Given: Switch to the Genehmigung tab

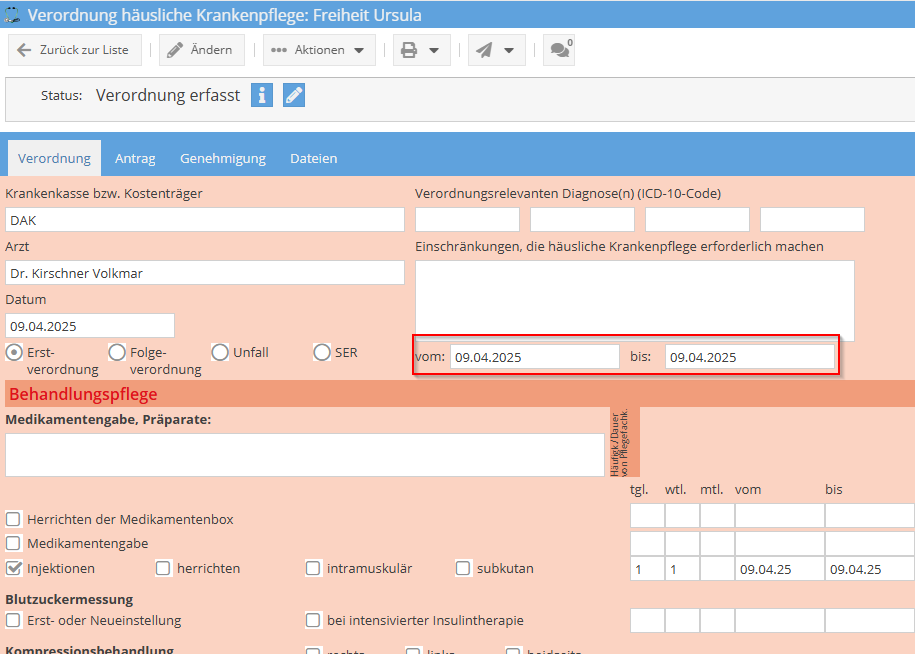Looking at the screenshot, I should [222, 158].
